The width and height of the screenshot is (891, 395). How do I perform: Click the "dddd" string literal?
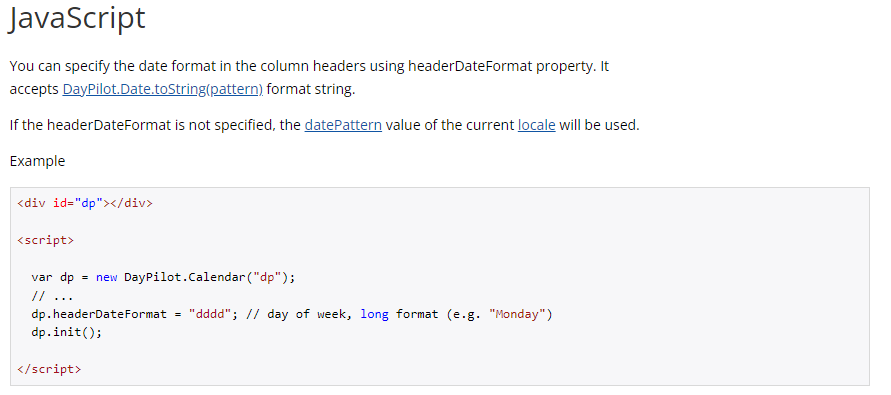[210, 314]
